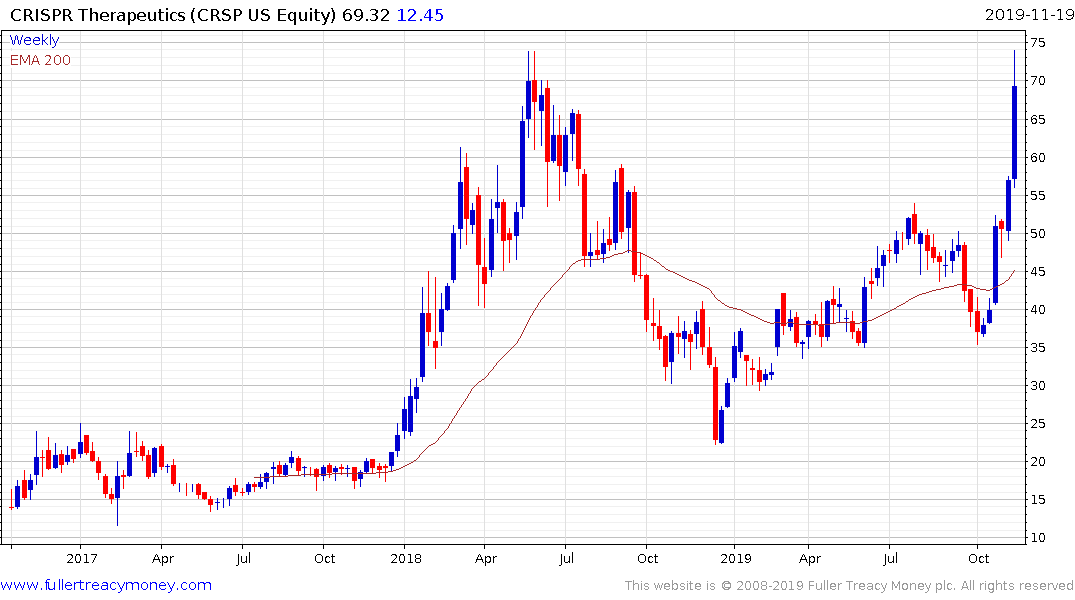1075x600 pixels.
Task: Click the Fuller Treacy Money copyright notice
Action: (x=849, y=586)
